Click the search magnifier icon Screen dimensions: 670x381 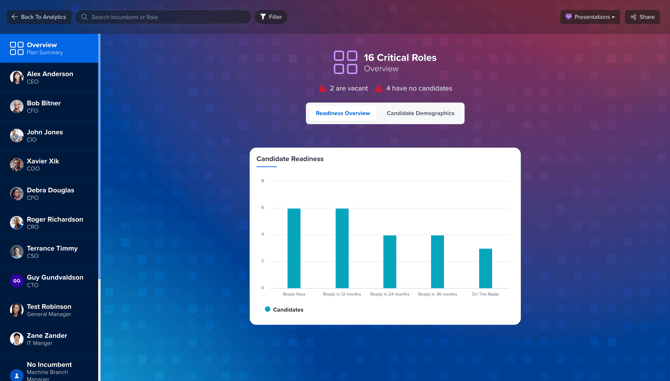pos(84,17)
